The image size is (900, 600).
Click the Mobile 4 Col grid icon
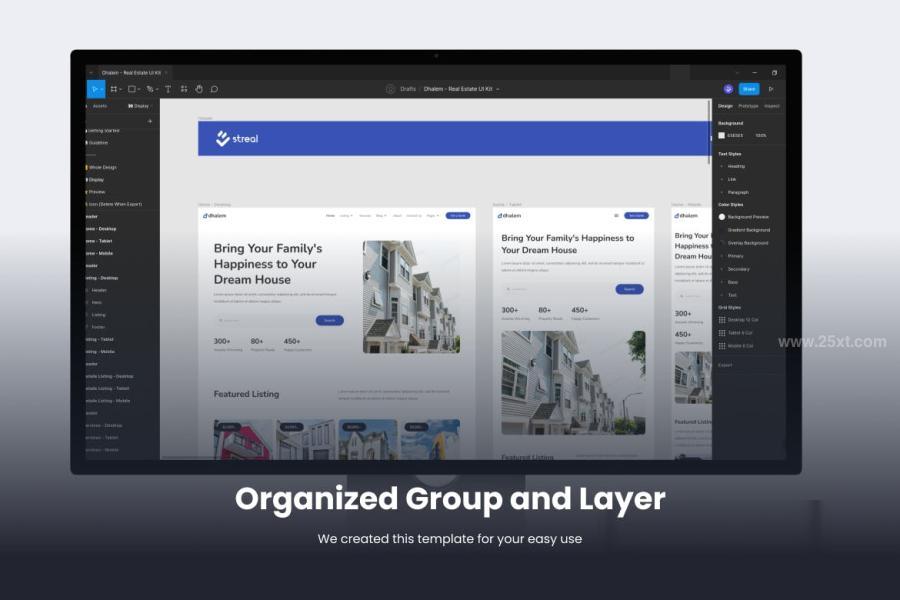[x=722, y=346]
